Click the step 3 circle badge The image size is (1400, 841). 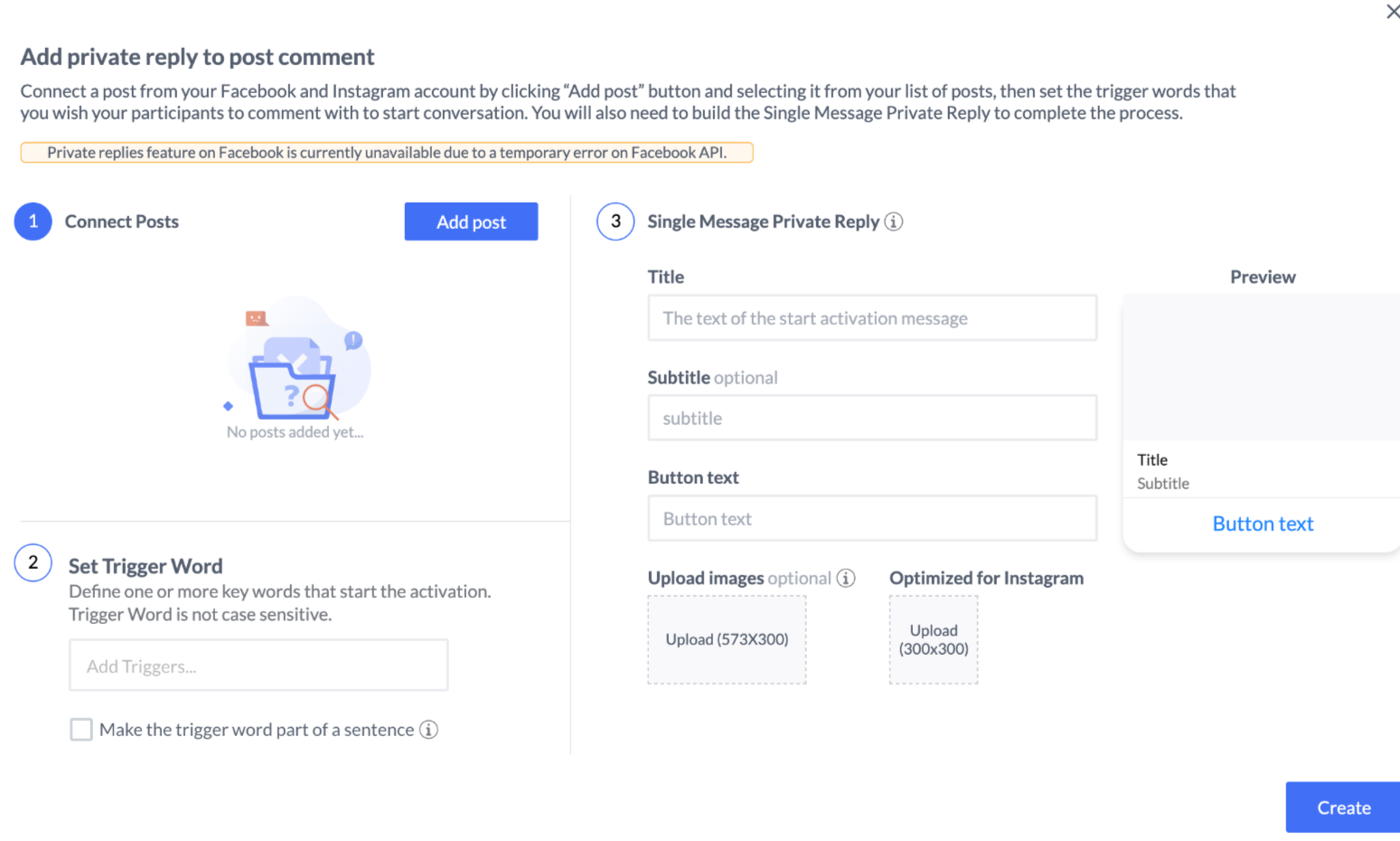tap(615, 222)
